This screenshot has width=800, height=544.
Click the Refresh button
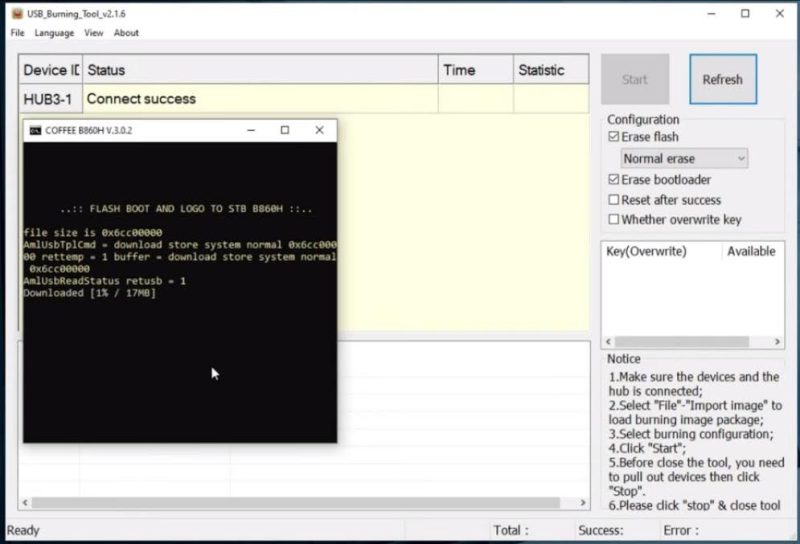click(722, 79)
